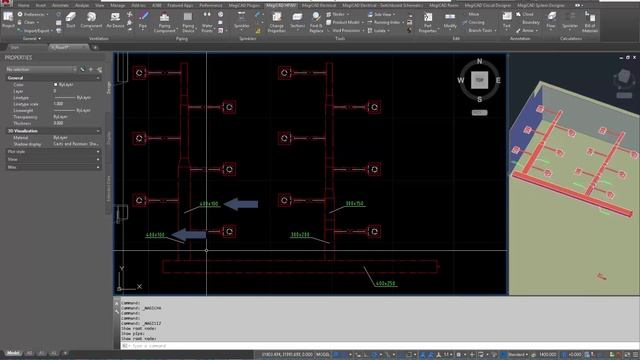Screen dimensions: 640x360
Task: Click the 600x250 duct size label
Action: coord(385,283)
